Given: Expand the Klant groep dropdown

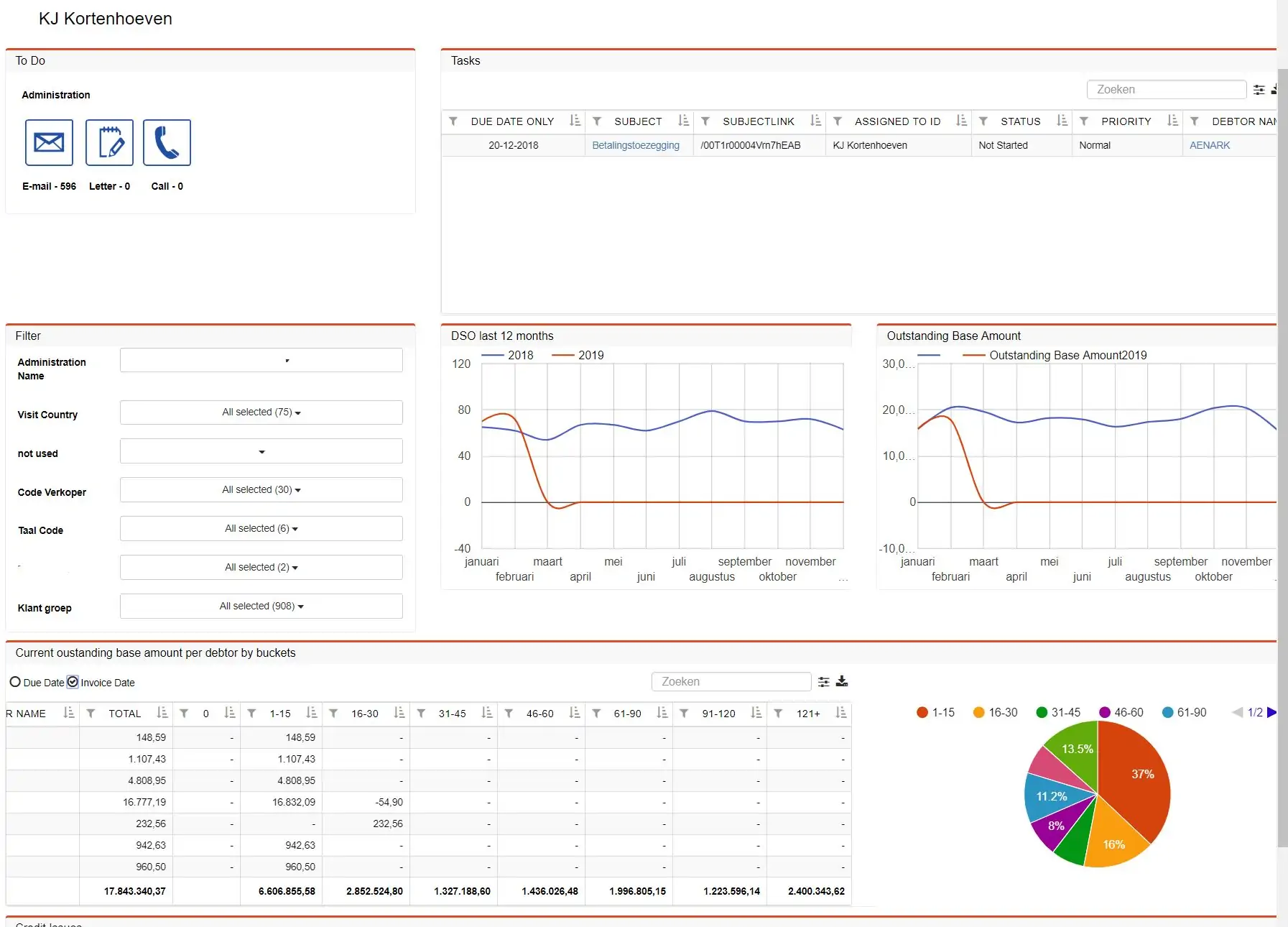Looking at the screenshot, I should (261, 607).
